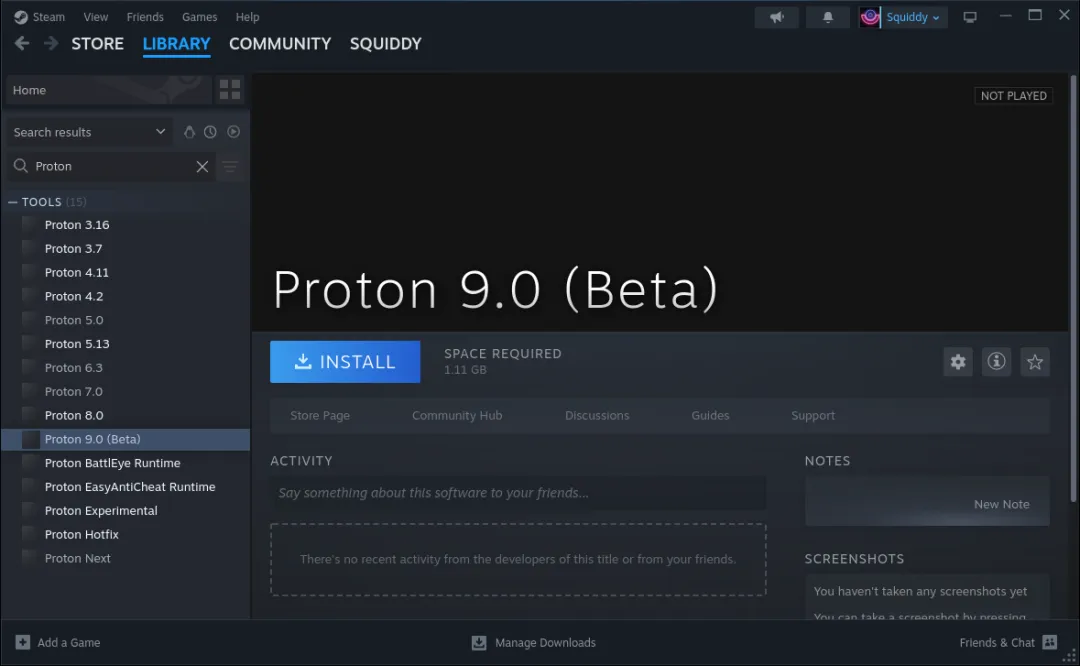
Task: Click the search magnifier icon
Action: 21,166
